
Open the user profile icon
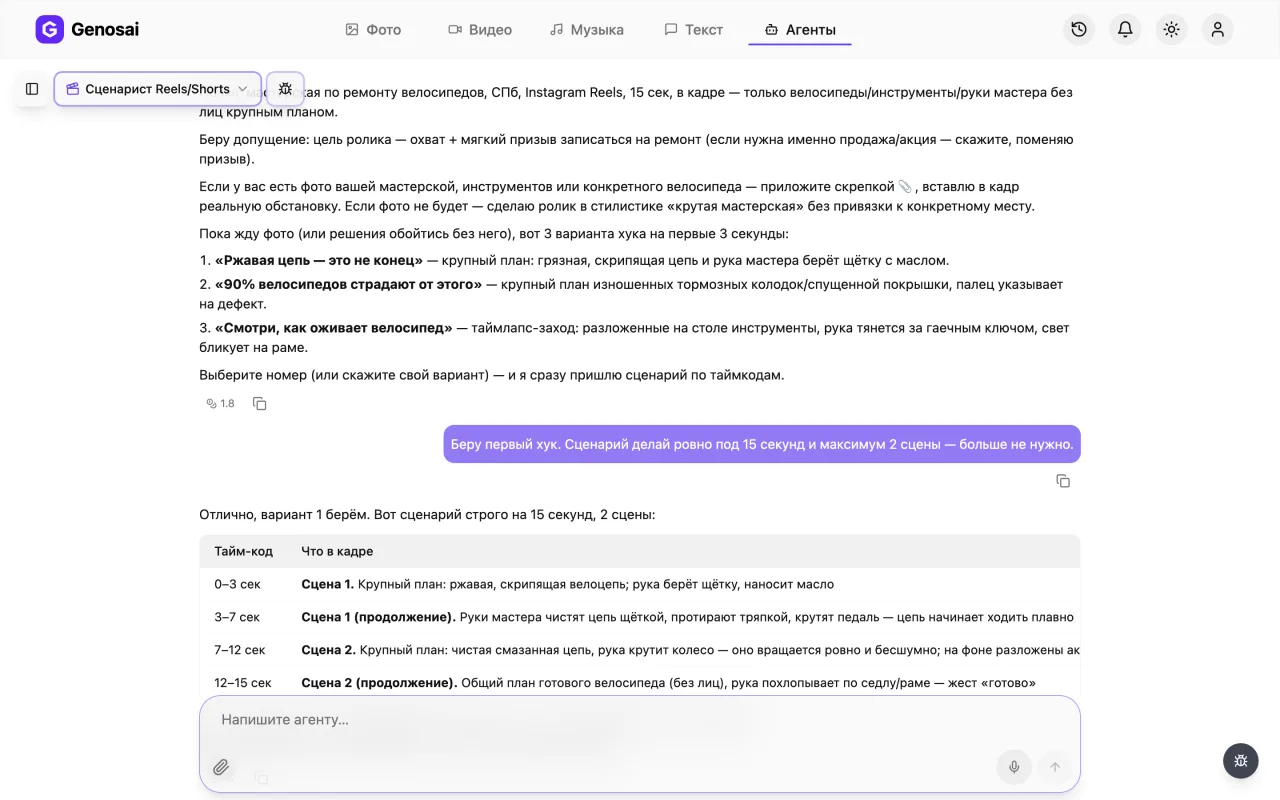tap(1217, 29)
